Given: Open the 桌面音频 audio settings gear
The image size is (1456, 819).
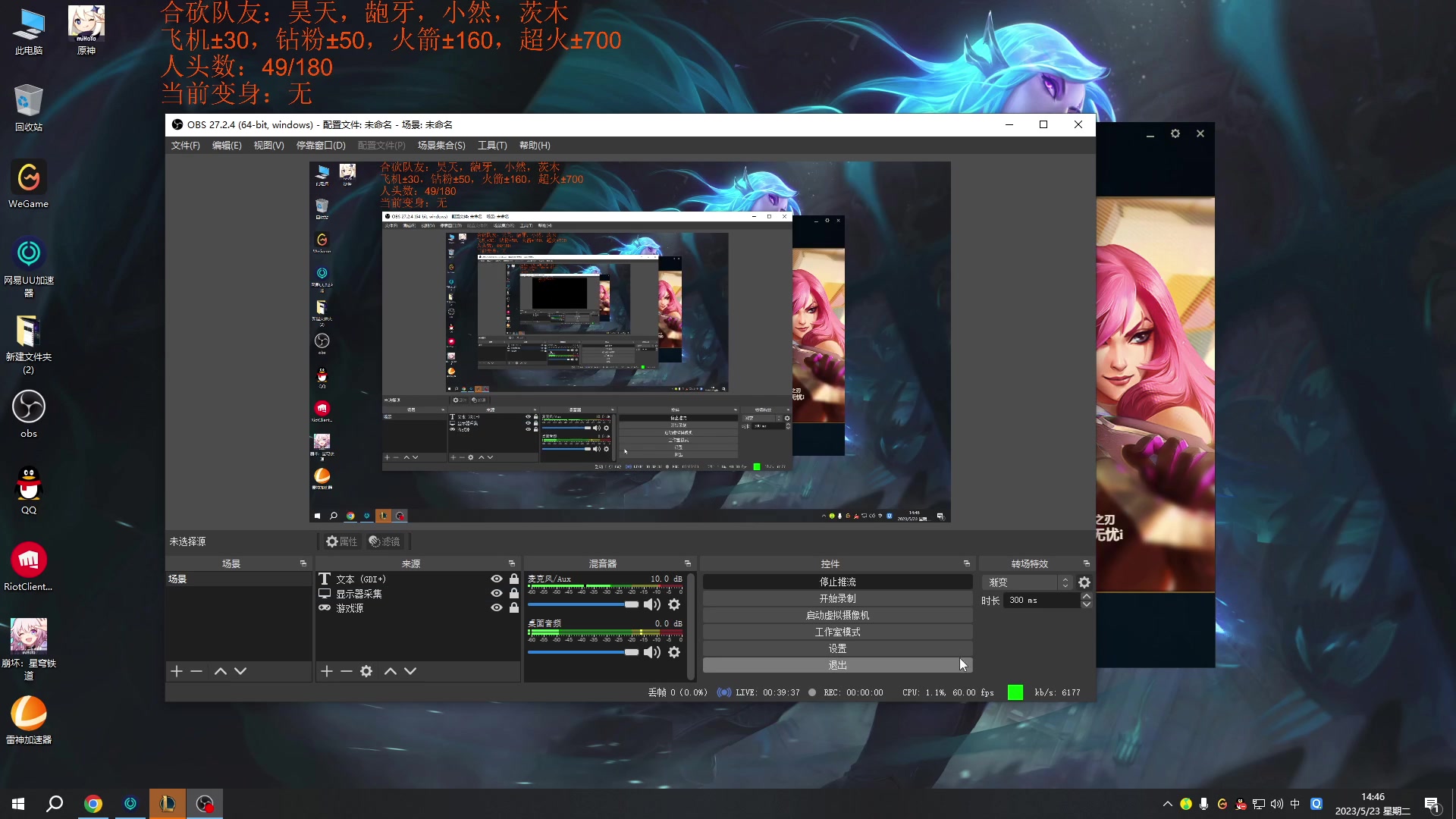Looking at the screenshot, I should pos(674,652).
